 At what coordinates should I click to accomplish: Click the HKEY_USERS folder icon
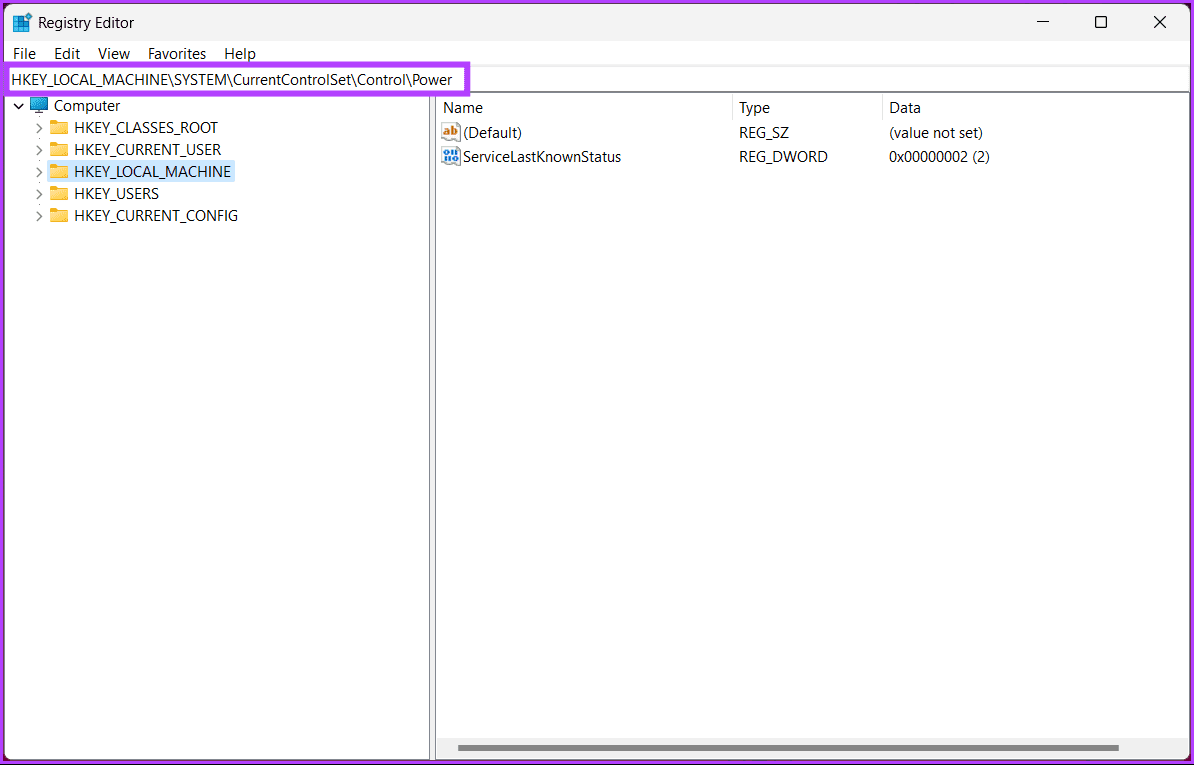[x=59, y=194]
